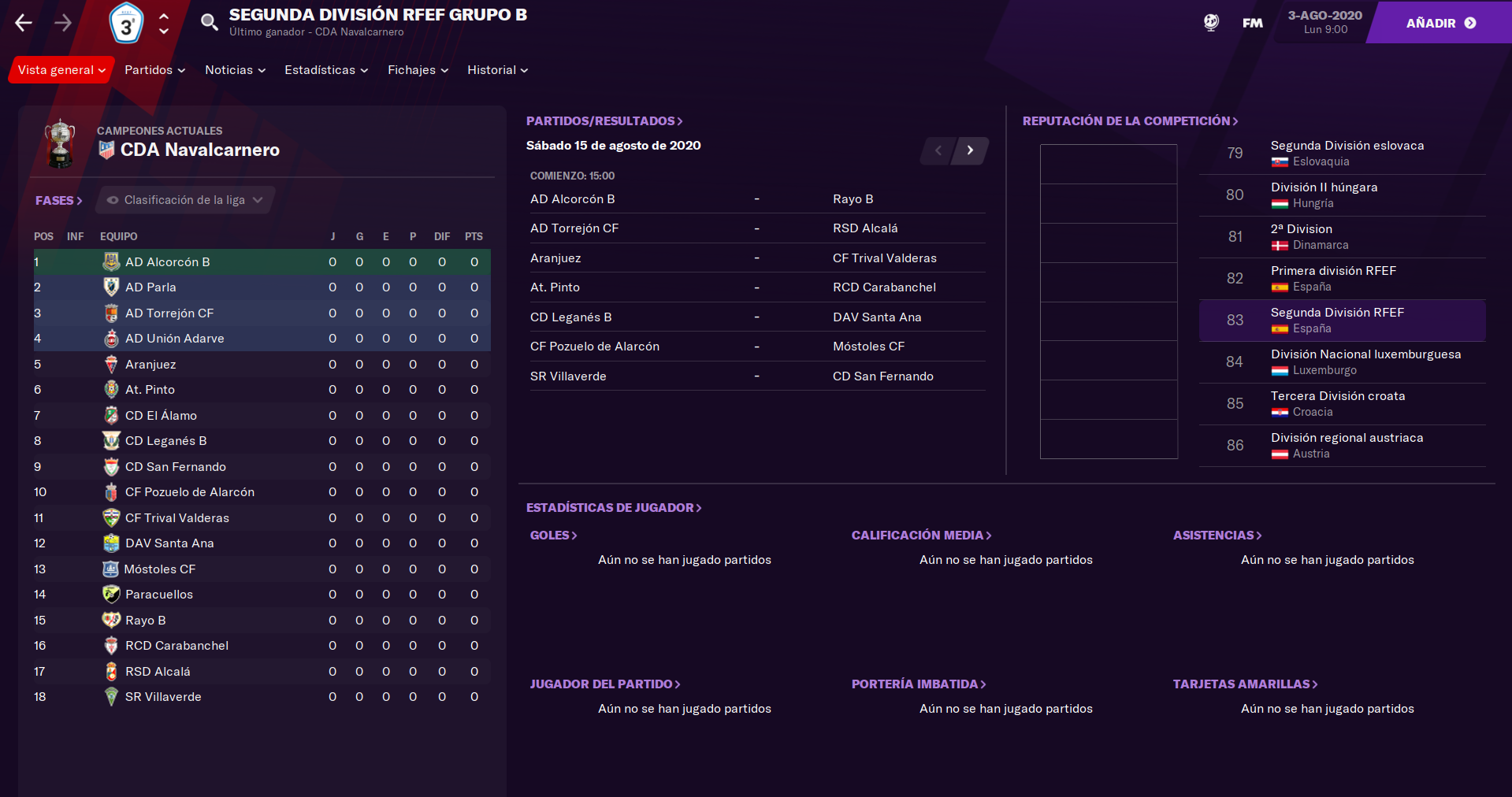Open Vista general dropdown tab
The image size is (1512, 797).
click(61, 70)
